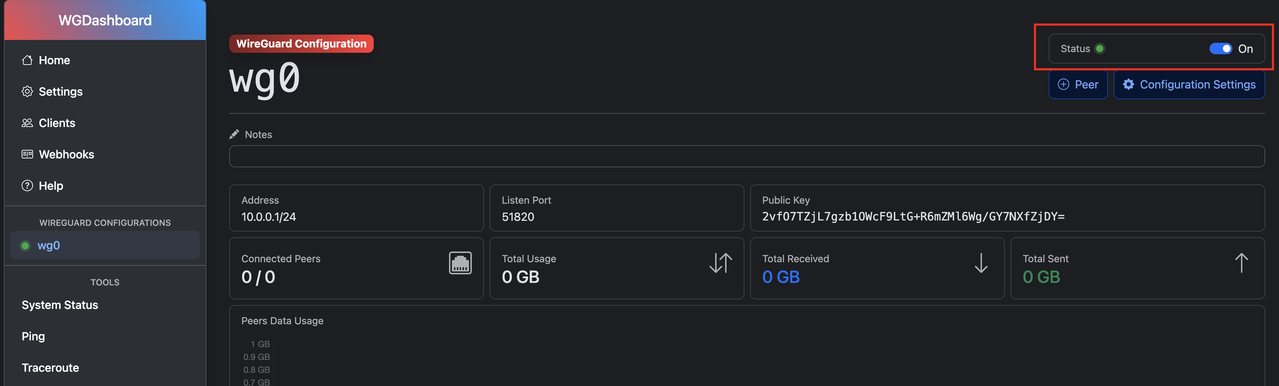1279x386 pixels.
Task: Click the TOOLS section label
Action: 105,283
